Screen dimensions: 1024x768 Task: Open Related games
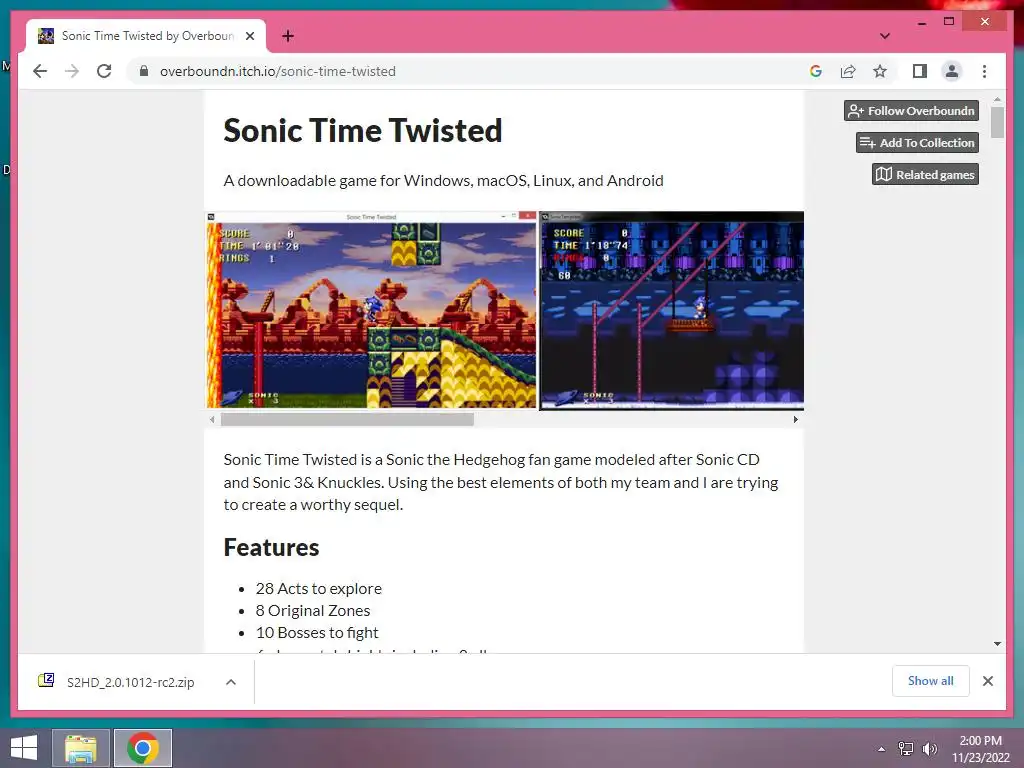(925, 174)
